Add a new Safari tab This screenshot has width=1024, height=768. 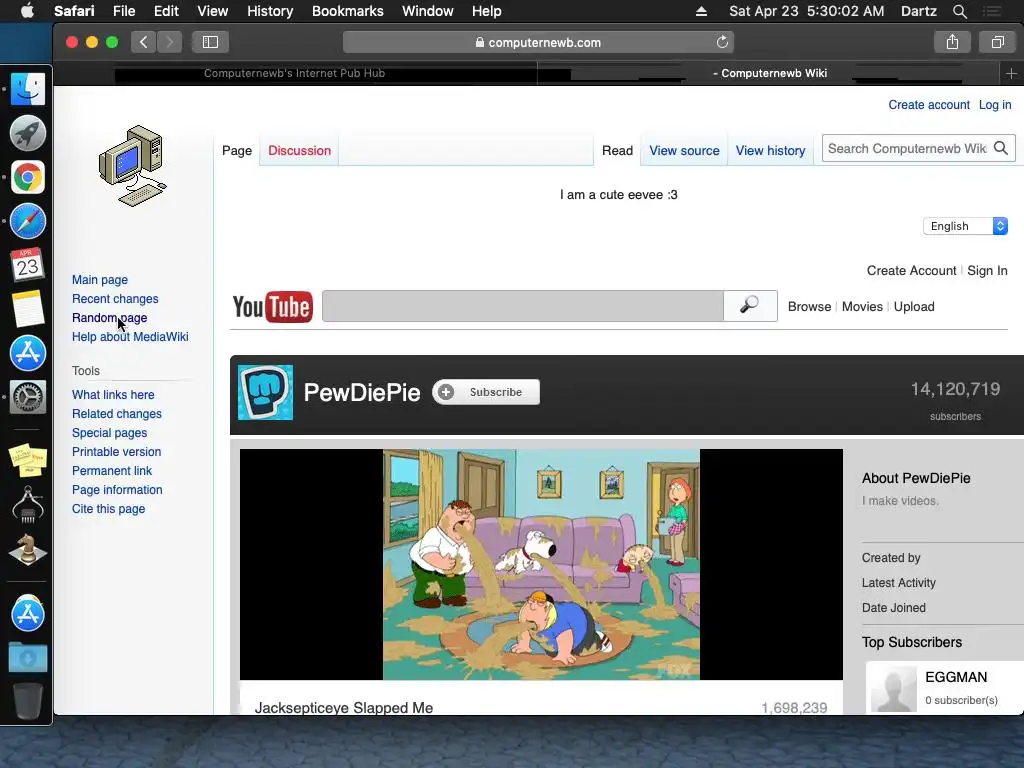tap(1011, 73)
